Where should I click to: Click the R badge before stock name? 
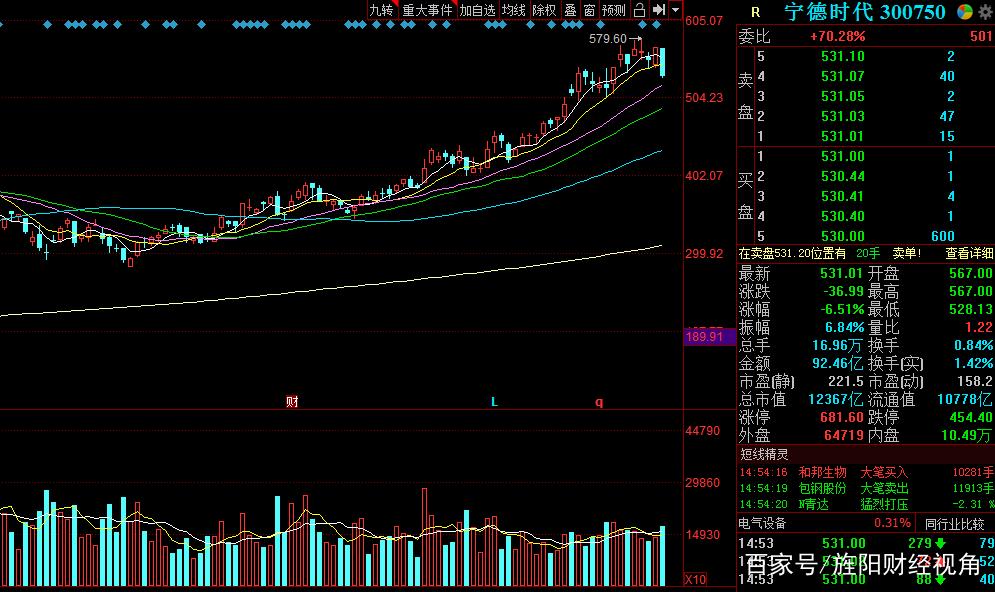(755, 12)
